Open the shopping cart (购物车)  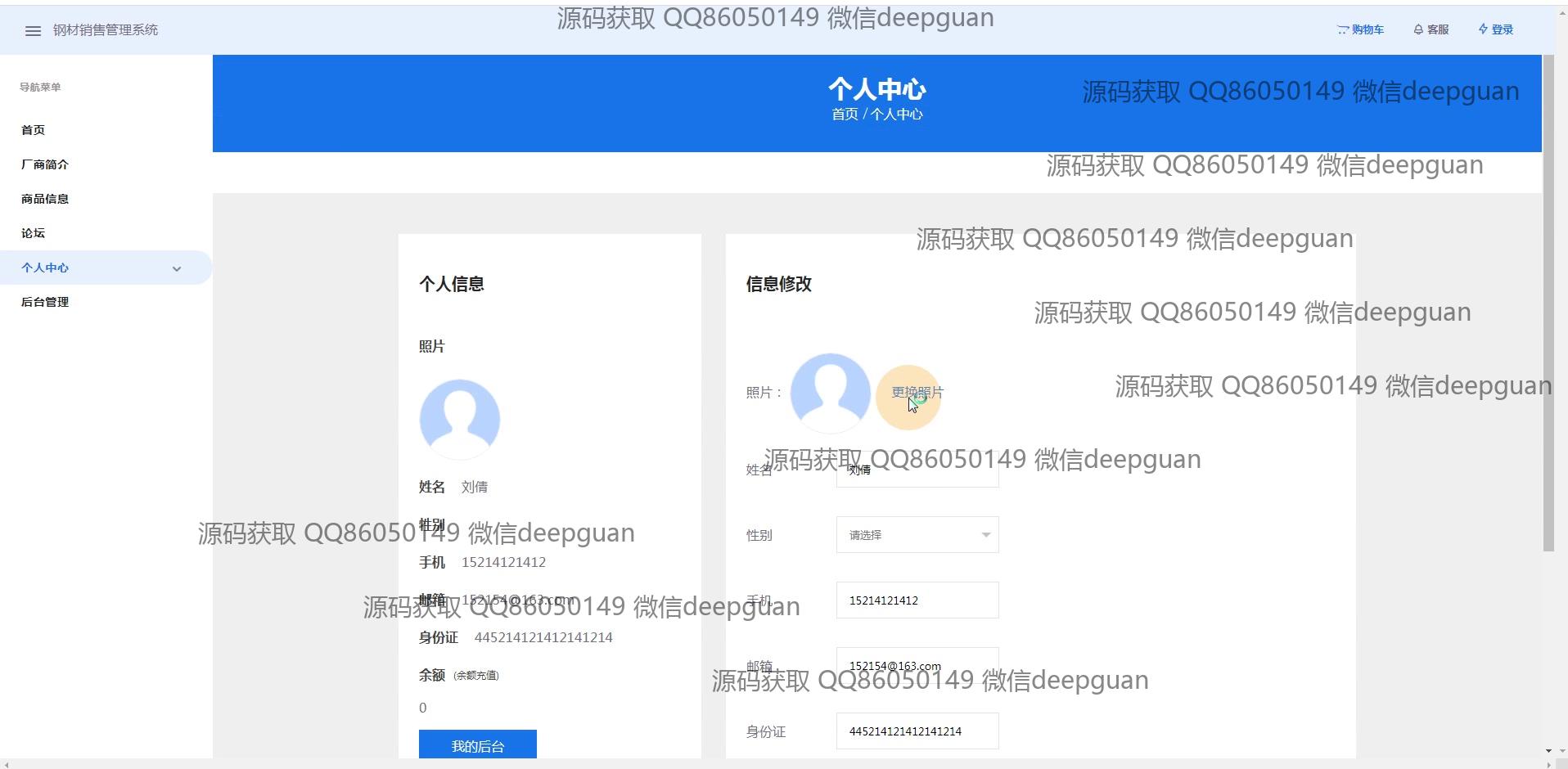(x=1360, y=29)
